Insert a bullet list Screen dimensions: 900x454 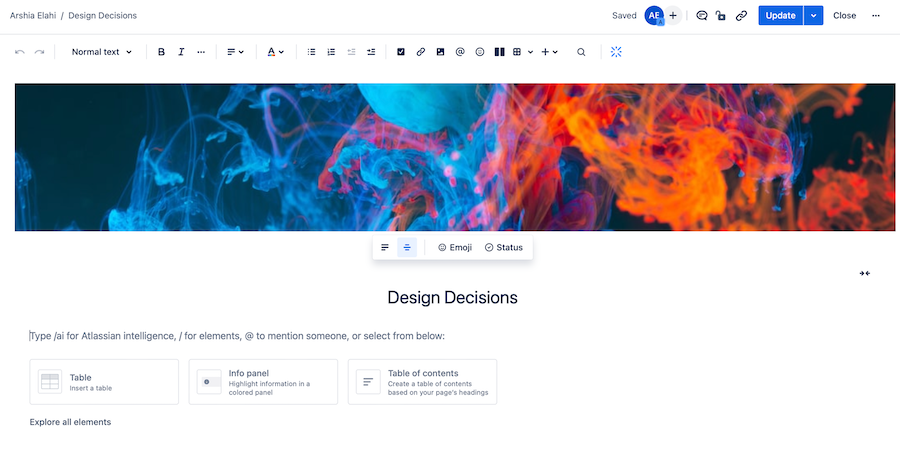tap(311, 52)
